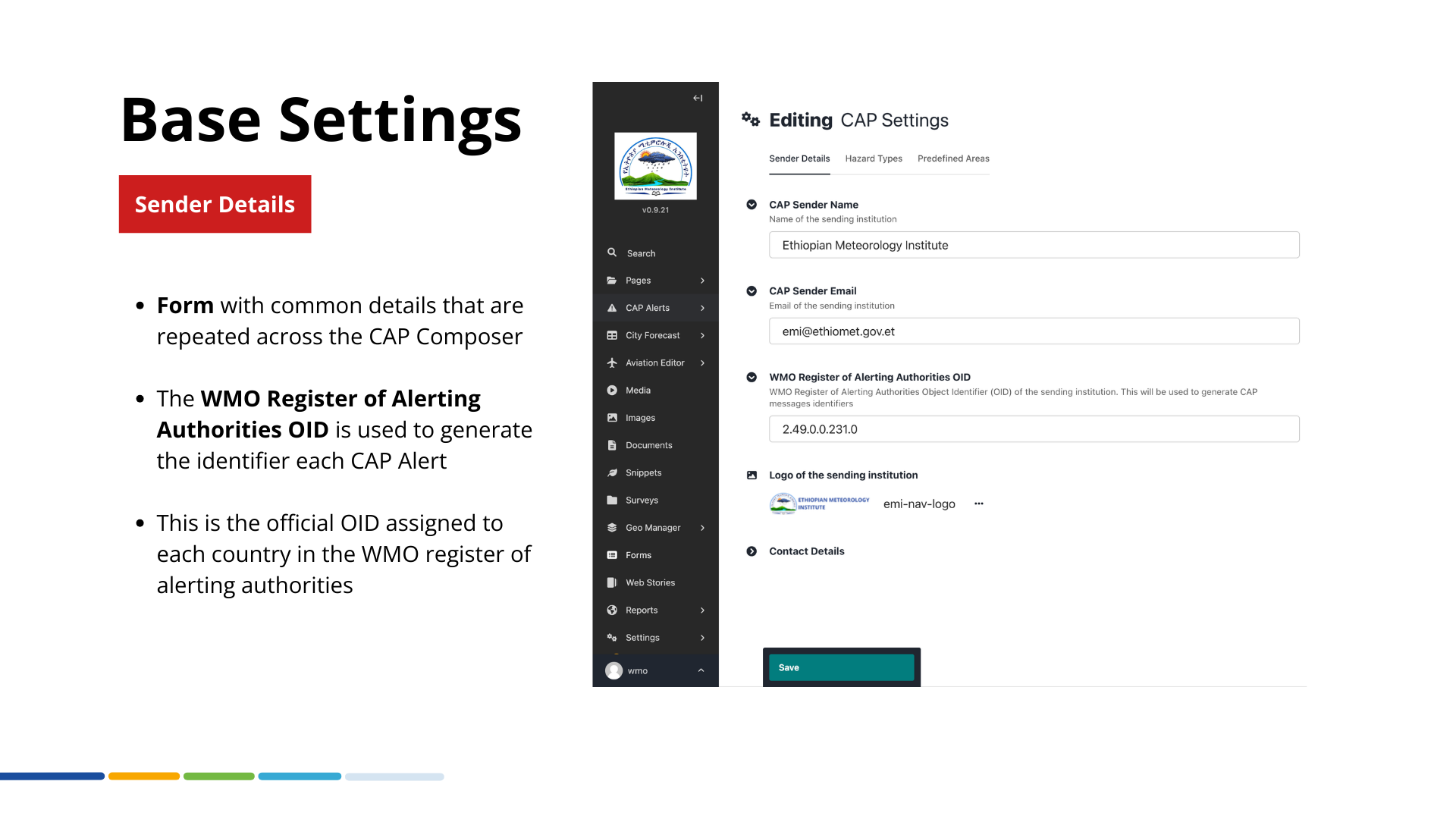Expand the Pages submenu chevron
This screenshot has width=1456, height=819.
click(703, 281)
